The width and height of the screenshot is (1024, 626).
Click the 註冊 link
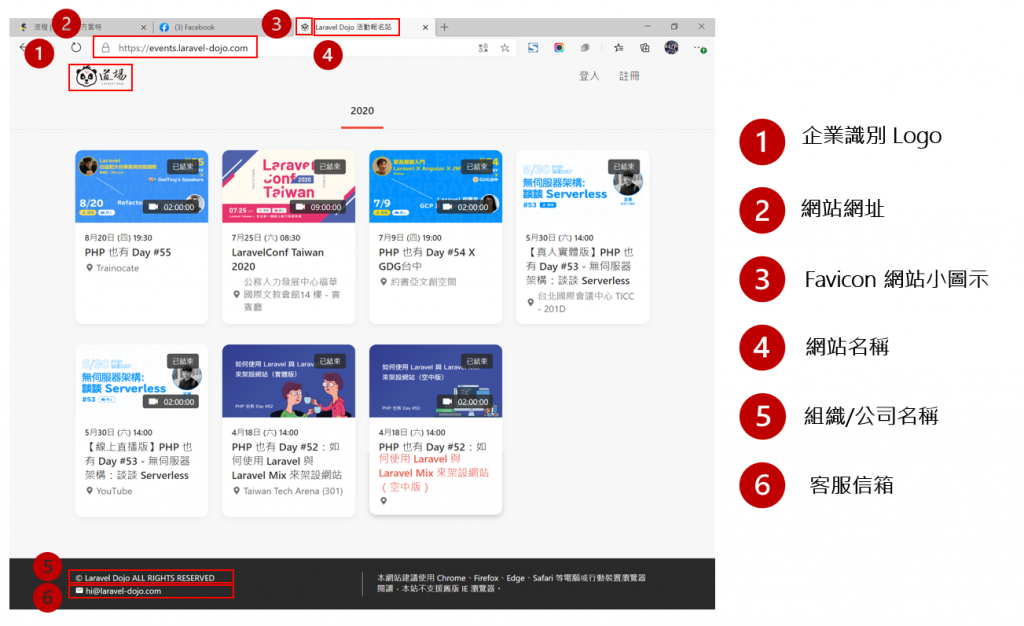[630, 76]
